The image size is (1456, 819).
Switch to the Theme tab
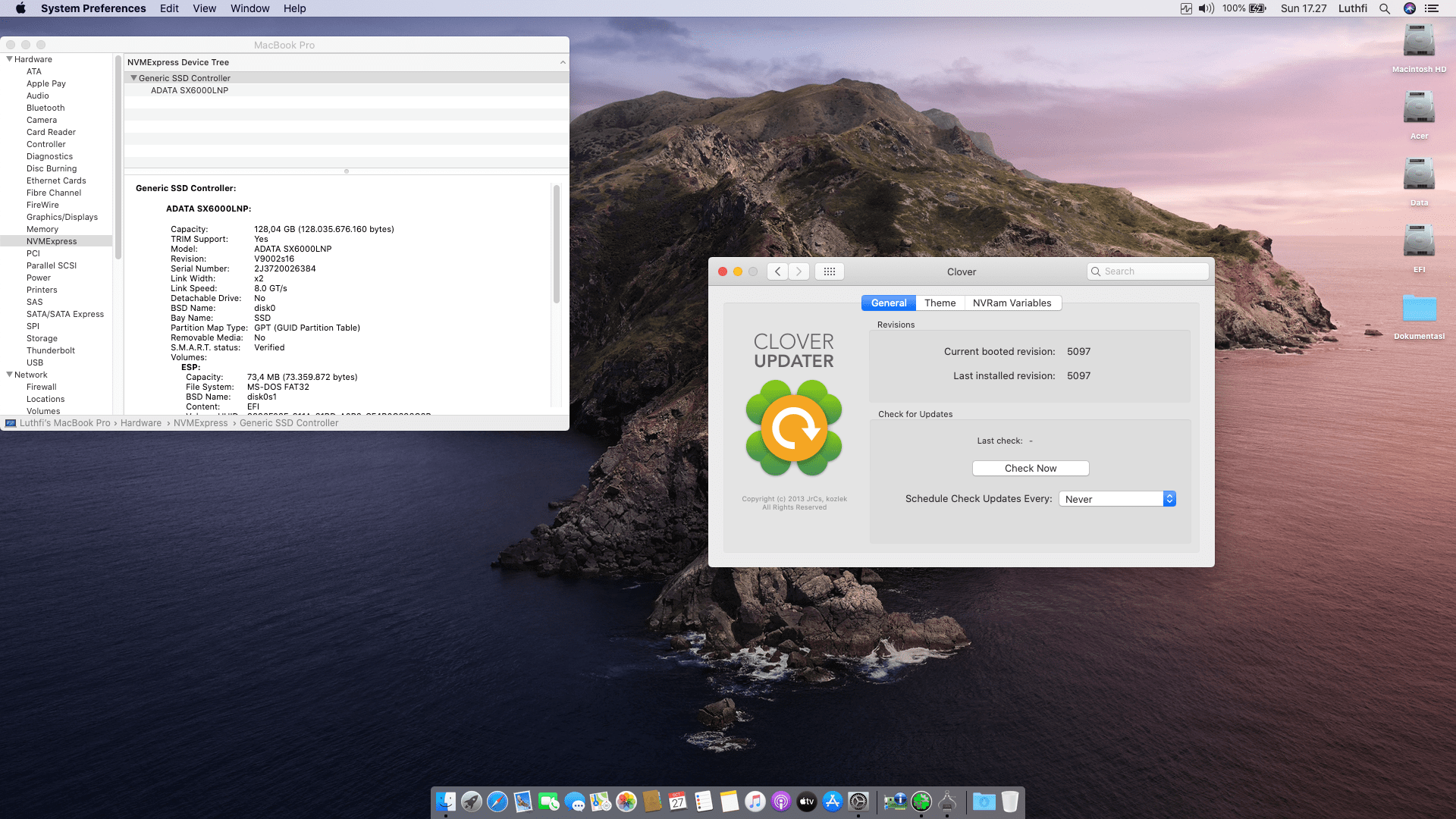coord(940,303)
